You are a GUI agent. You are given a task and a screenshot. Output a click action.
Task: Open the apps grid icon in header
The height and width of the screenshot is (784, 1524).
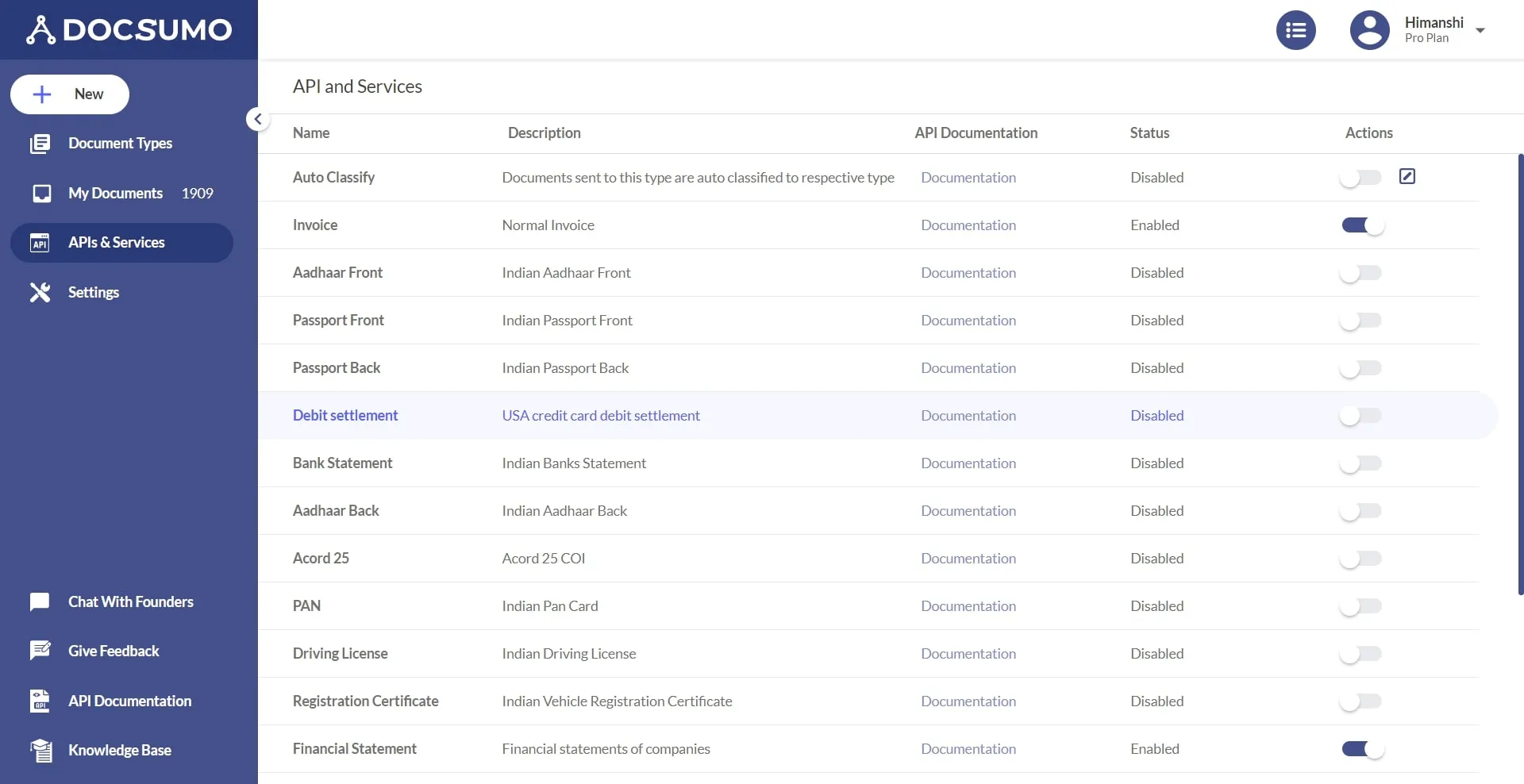coord(1295,29)
